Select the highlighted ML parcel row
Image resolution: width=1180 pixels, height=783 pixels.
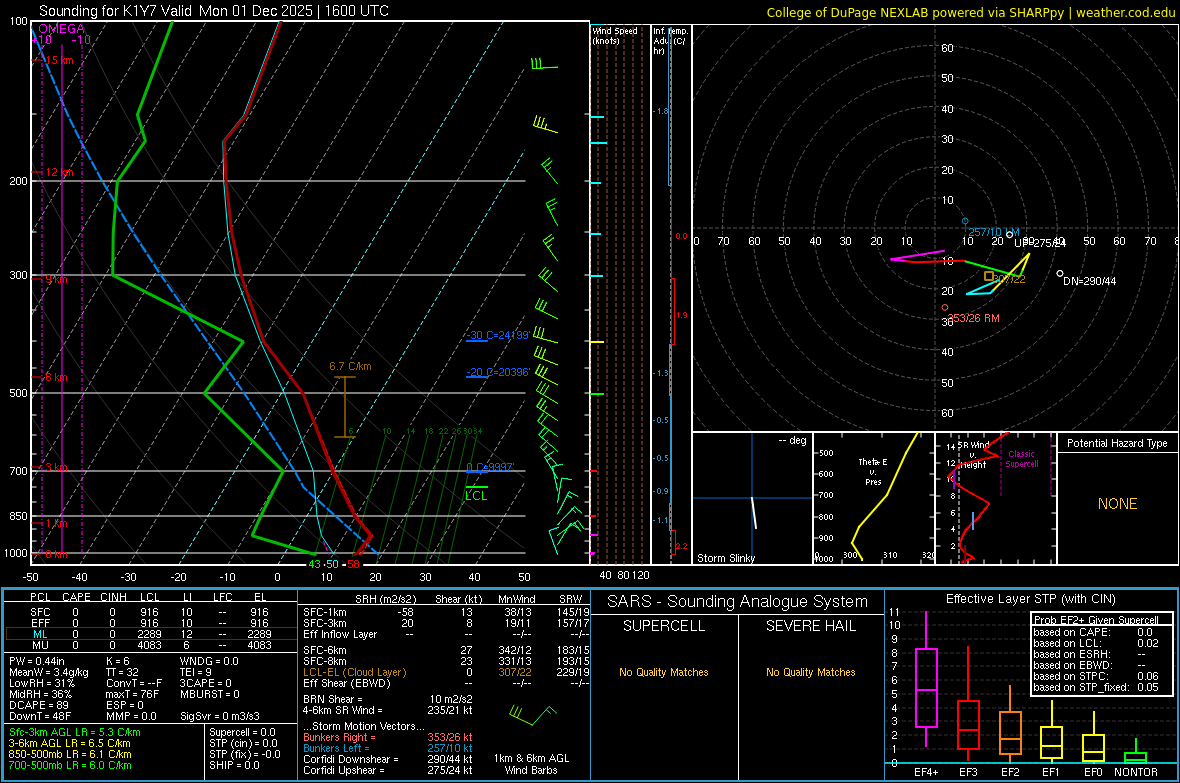[151, 634]
